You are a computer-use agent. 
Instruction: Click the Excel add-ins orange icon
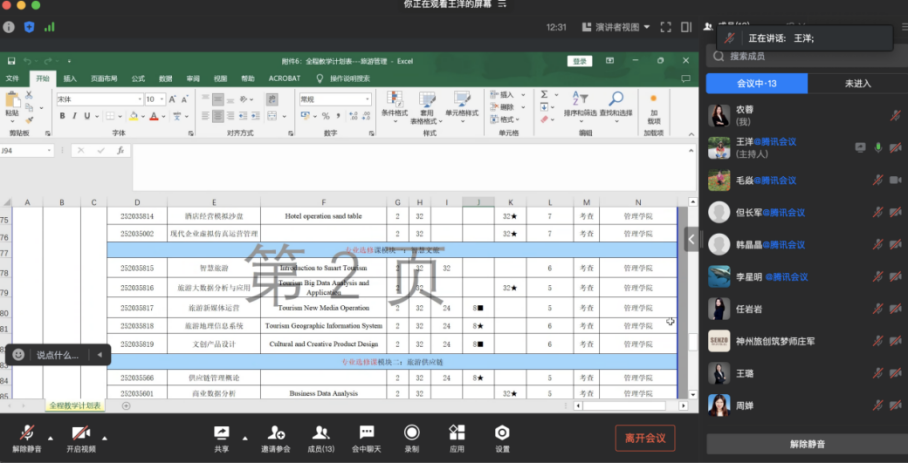(x=654, y=98)
